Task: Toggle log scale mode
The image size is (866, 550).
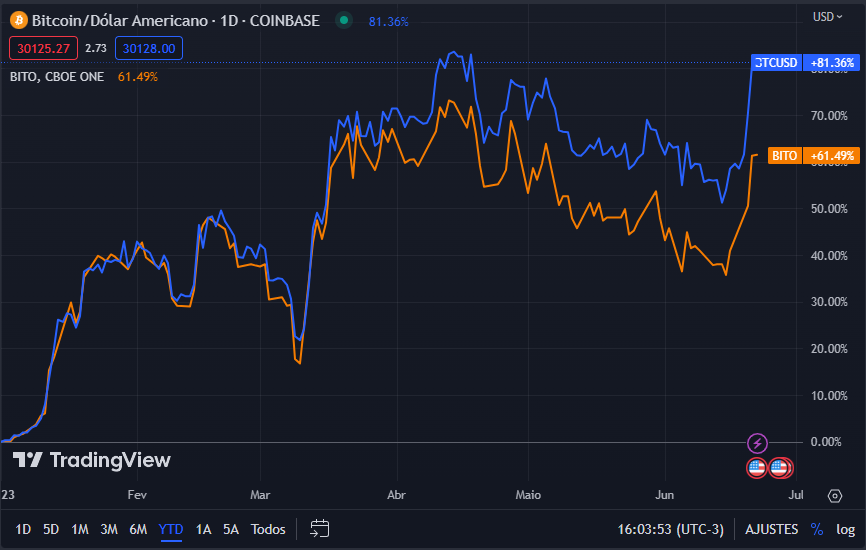Action: tap(846, 529)
